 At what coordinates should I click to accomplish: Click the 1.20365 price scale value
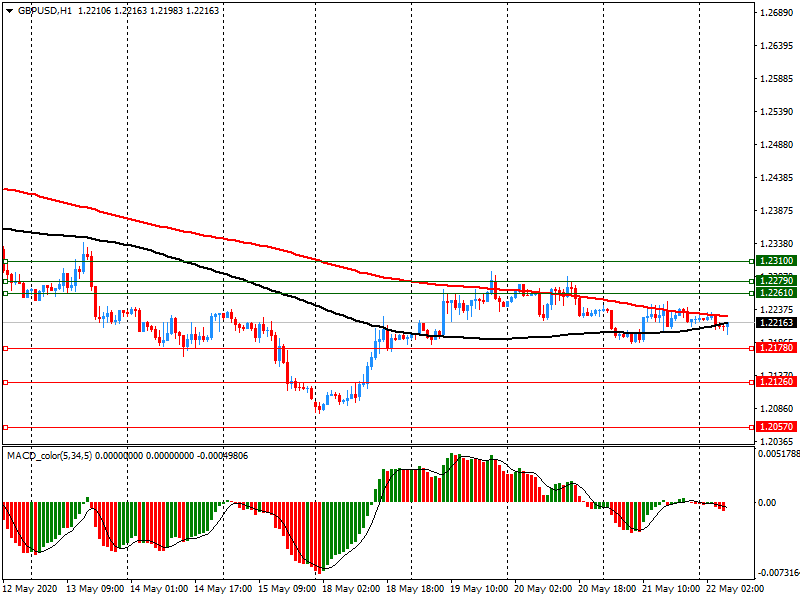tap(777, 441)
